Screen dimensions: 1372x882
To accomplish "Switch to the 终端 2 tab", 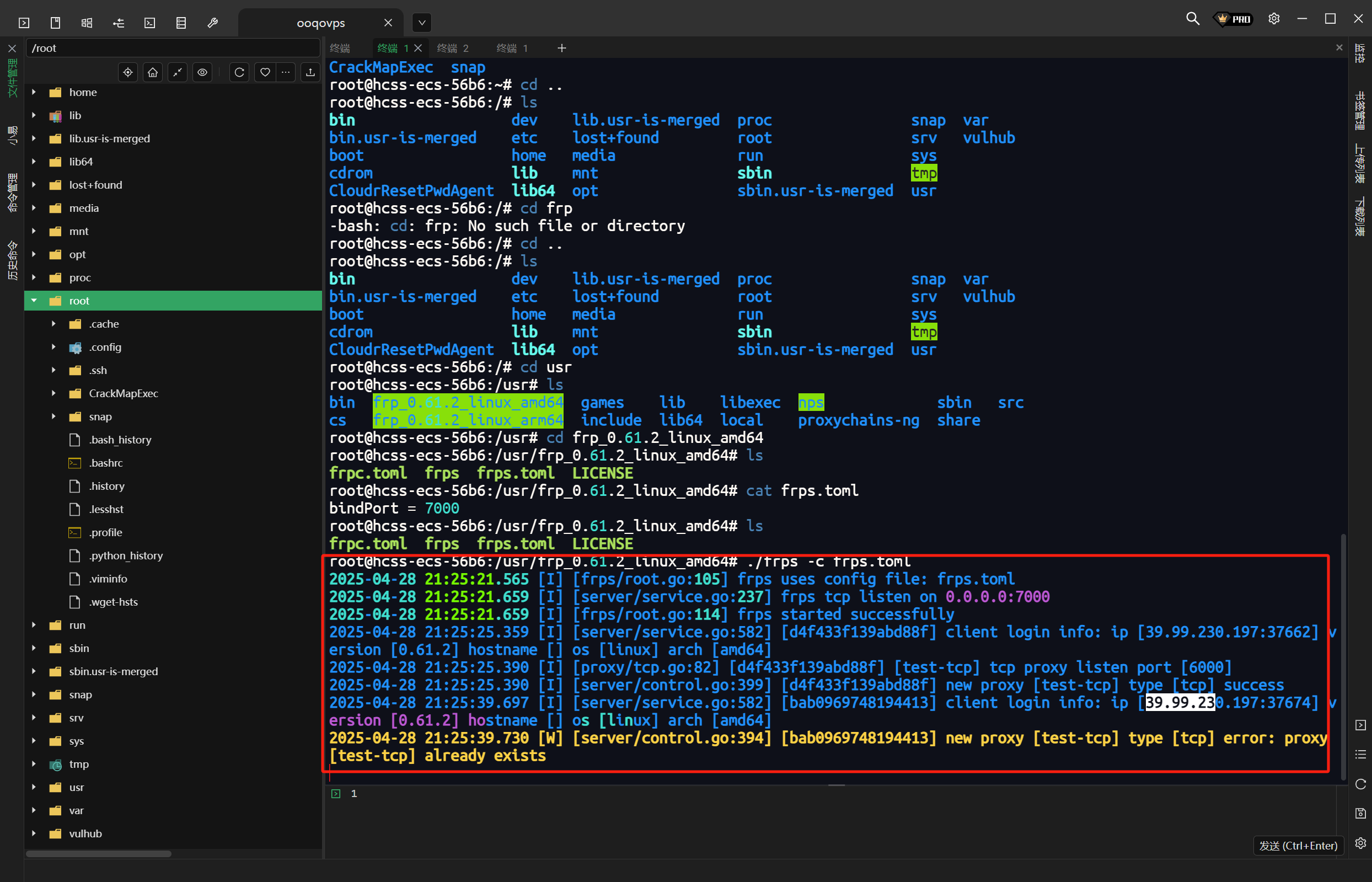I will click(452, 48).
